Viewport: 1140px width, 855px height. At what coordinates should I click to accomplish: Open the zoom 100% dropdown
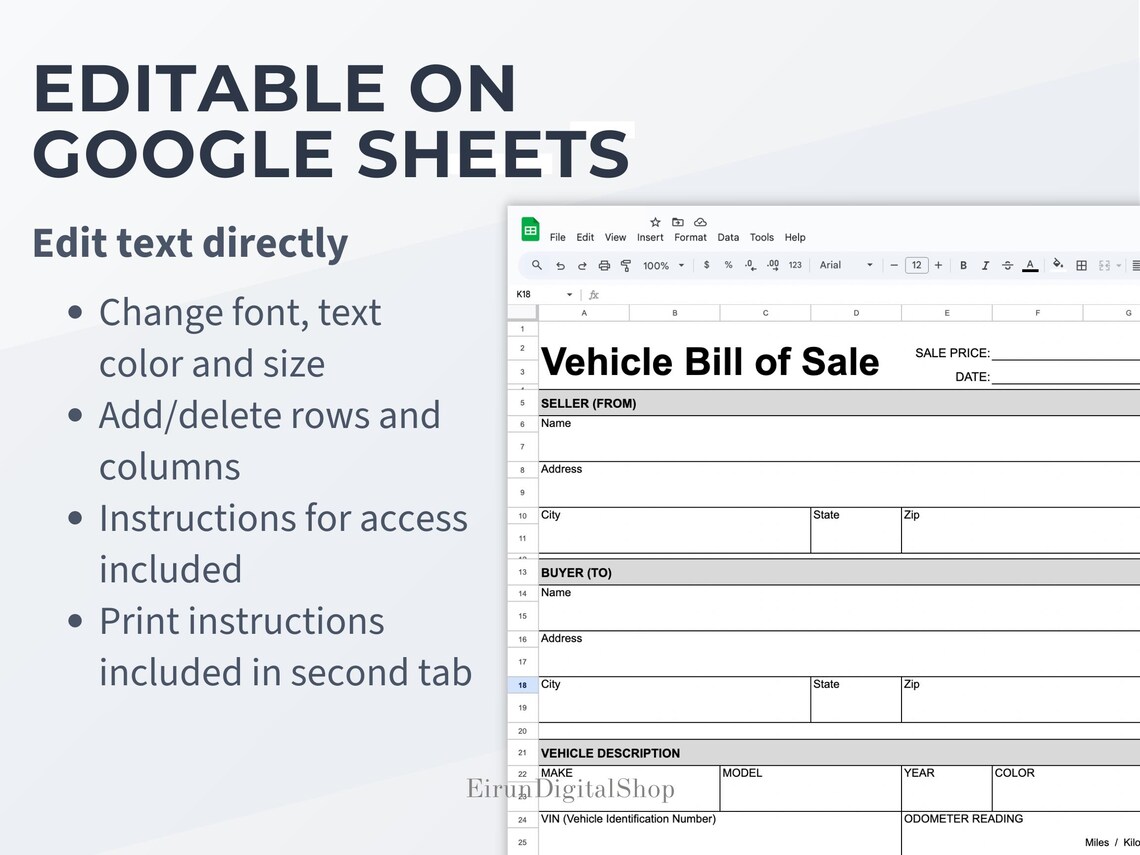click(x=662, y=265)
